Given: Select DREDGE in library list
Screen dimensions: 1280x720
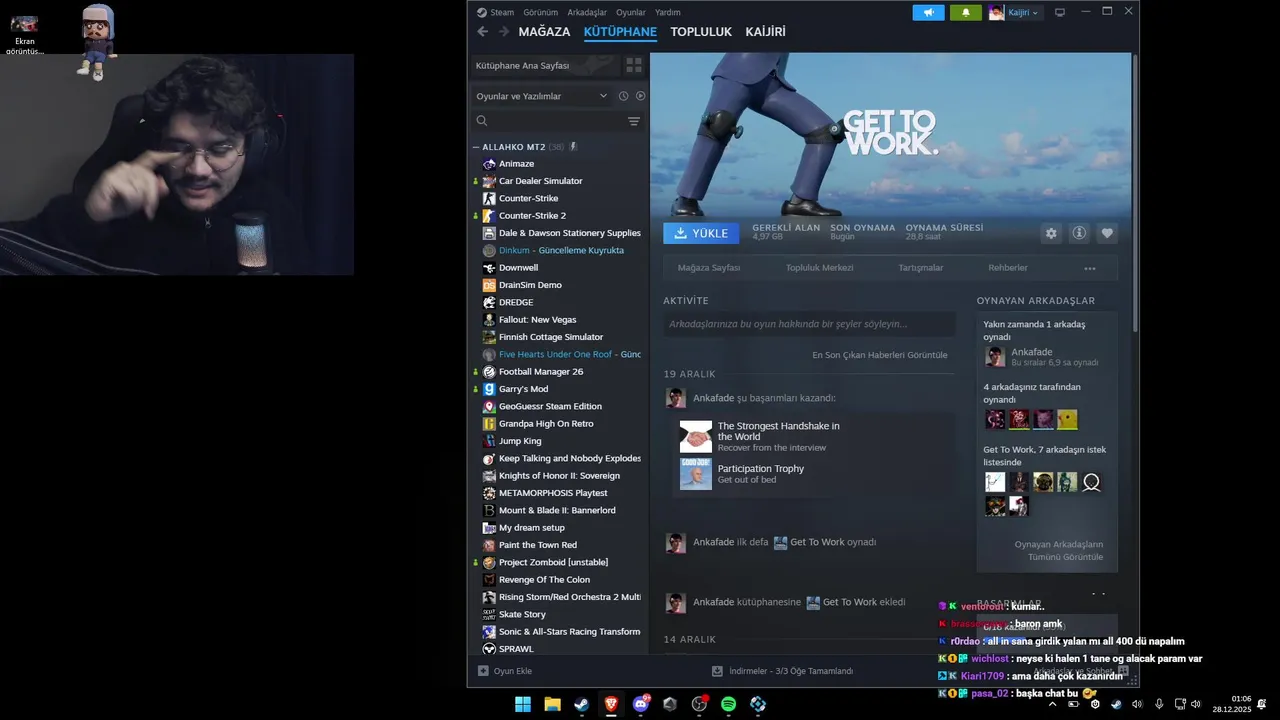Looking at the screenshot, I should click(516, 302).
